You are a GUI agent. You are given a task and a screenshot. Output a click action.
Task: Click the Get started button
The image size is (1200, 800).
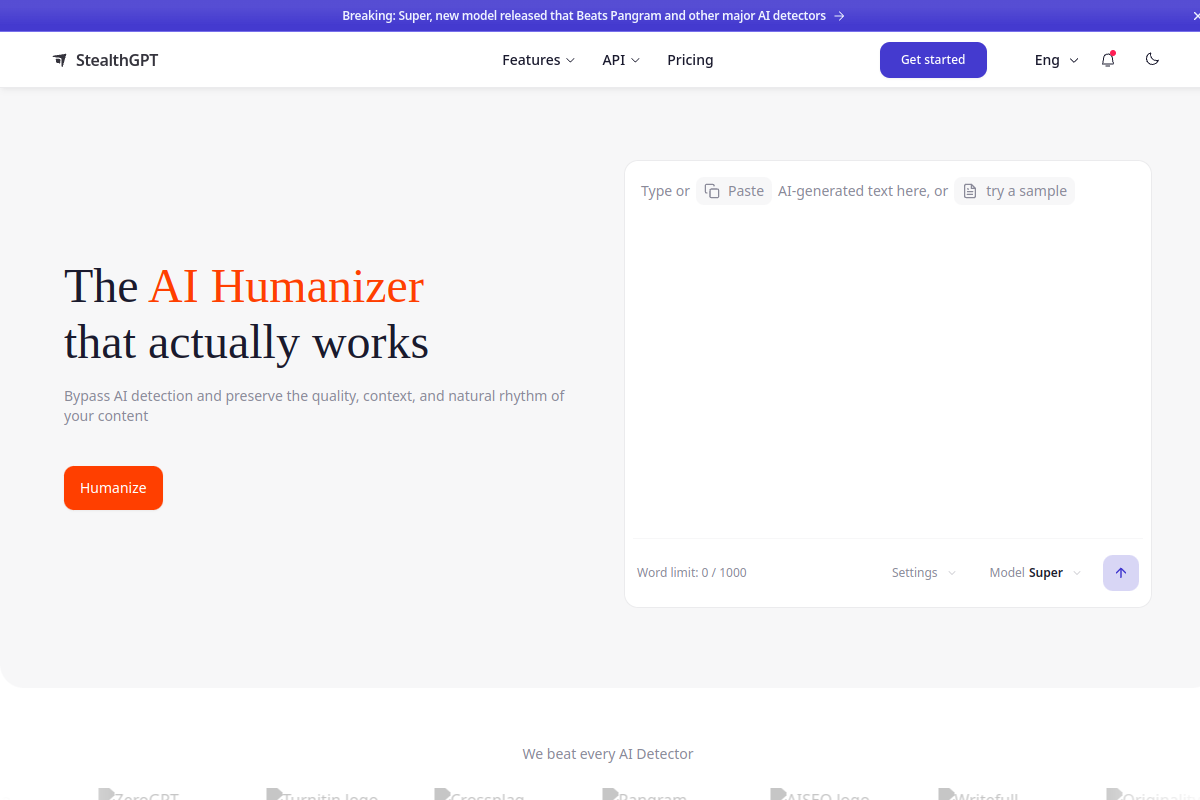tap(933, 60)
